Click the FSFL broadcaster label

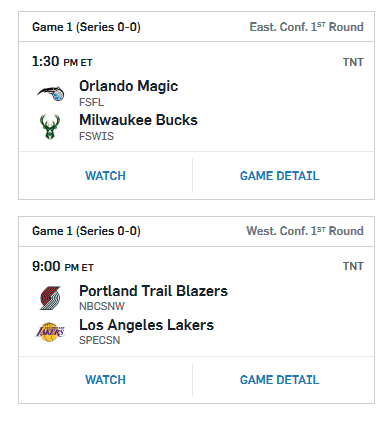click(x=91, y=102)
